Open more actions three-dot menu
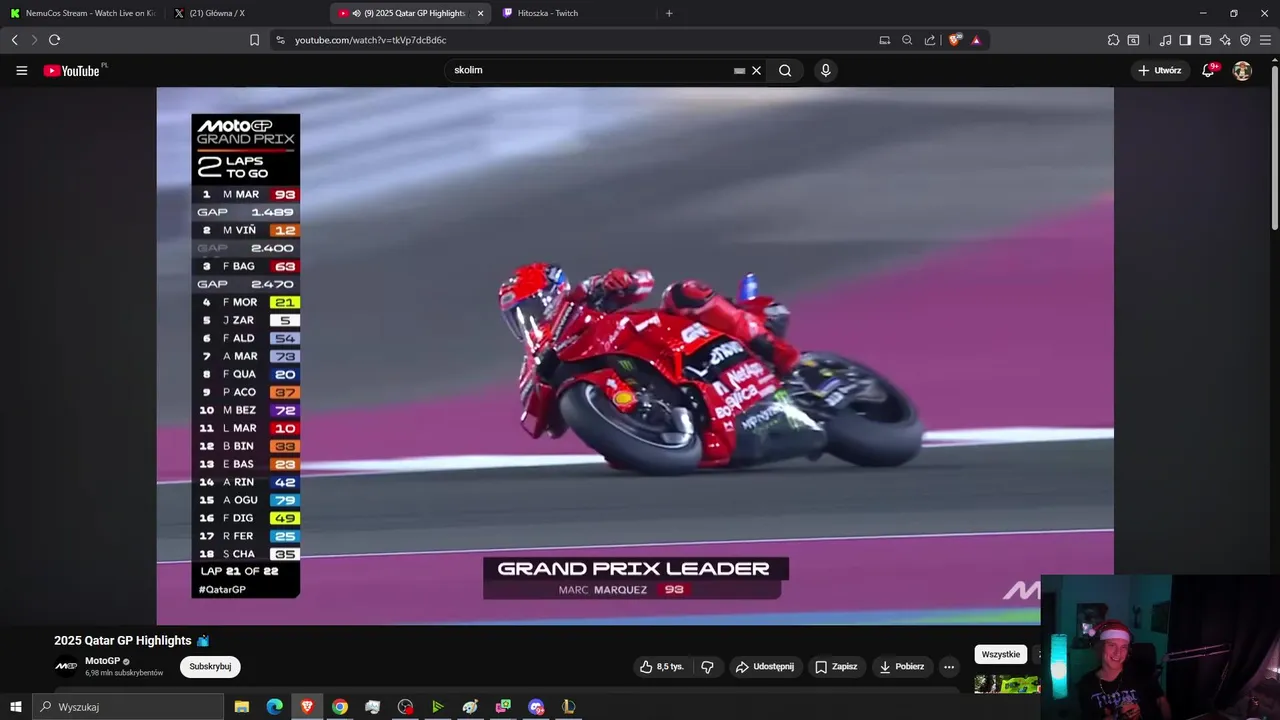 949,667
